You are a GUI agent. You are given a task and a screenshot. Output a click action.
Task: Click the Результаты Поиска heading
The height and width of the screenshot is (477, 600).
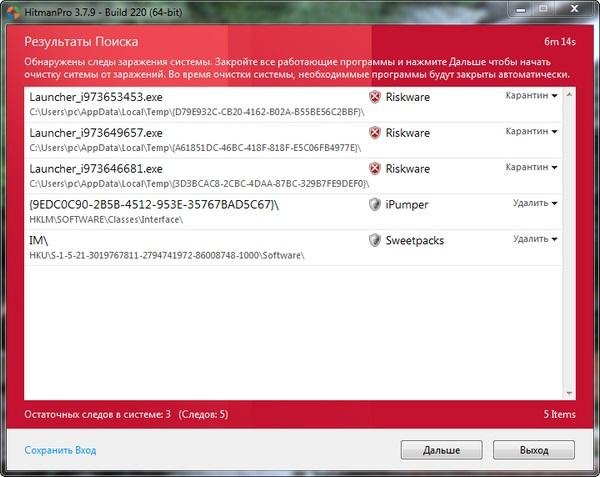[x=81, y=42]
